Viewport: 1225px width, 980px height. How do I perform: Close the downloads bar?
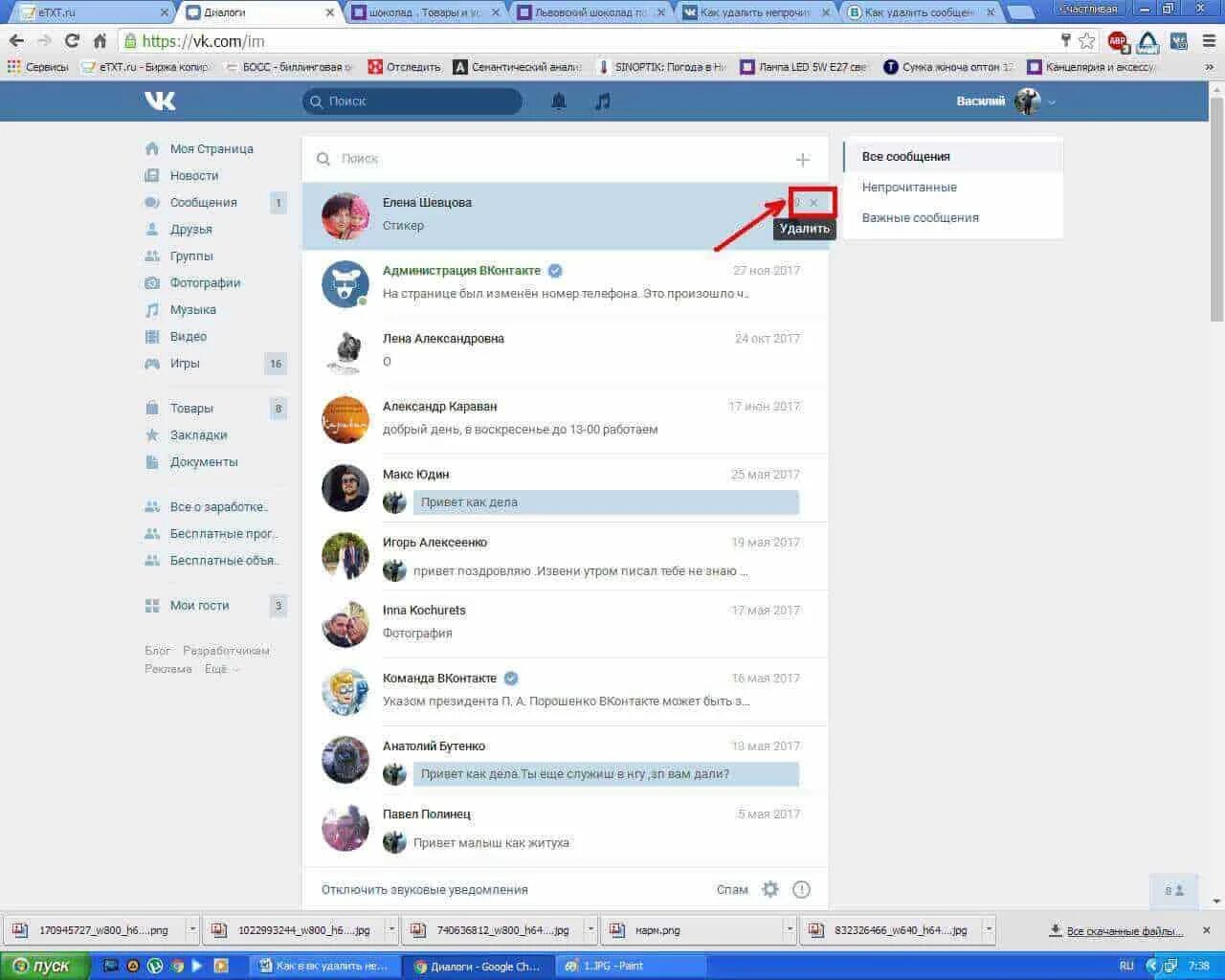(1207, 929)
